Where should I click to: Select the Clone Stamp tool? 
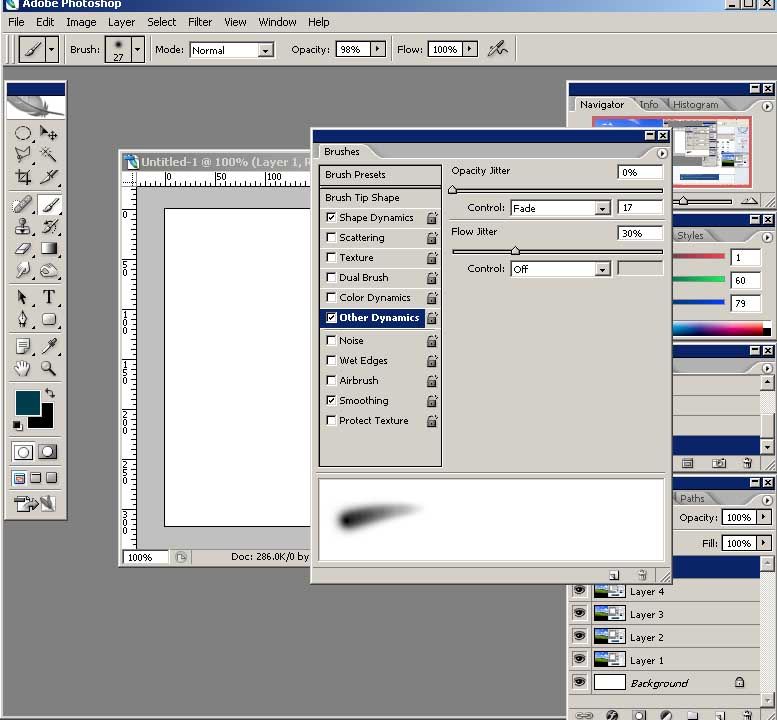(23, 226)
